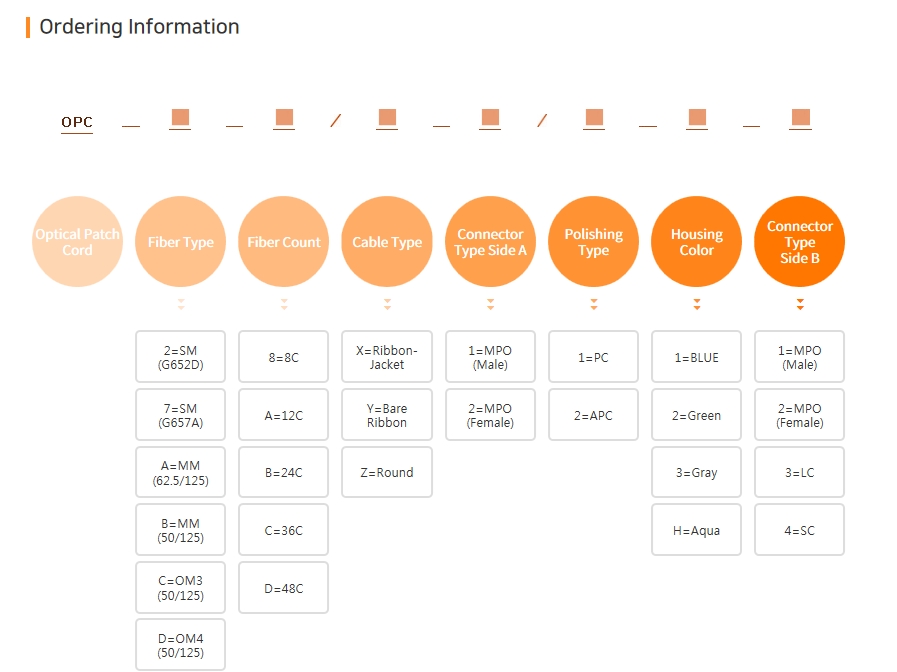
Task: Select the Z=Round cable type
Action: [x=387, y=473]
